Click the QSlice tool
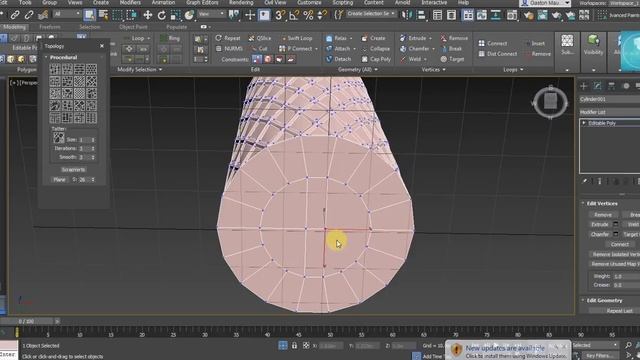Image resolution: width=640 pixels, height=360 pixels. pos(260,38)
